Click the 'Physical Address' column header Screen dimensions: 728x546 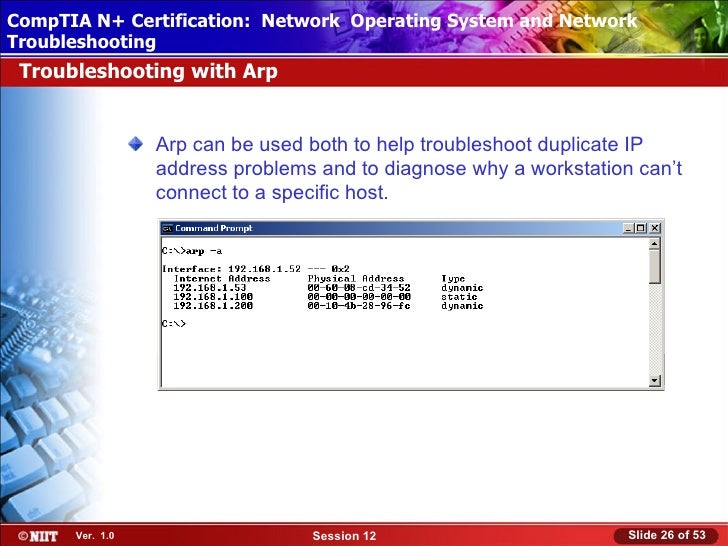[x=356, y=279]
